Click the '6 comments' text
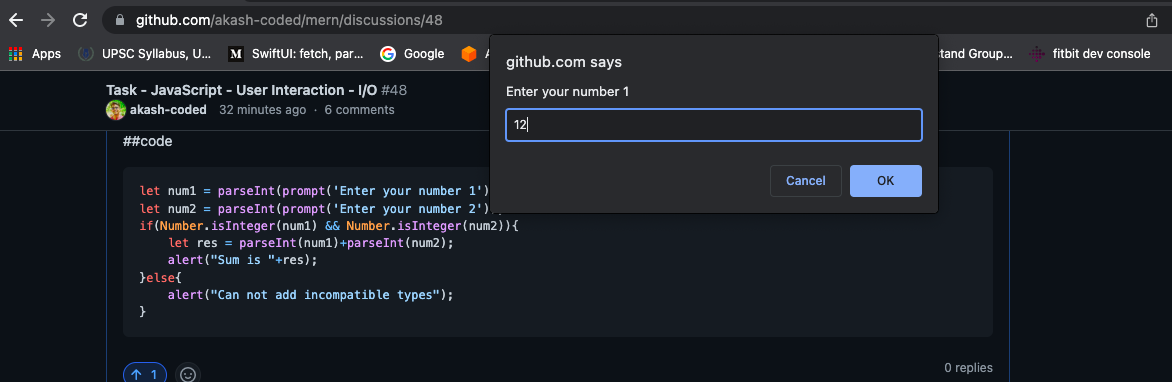 [x=359, y=110]
